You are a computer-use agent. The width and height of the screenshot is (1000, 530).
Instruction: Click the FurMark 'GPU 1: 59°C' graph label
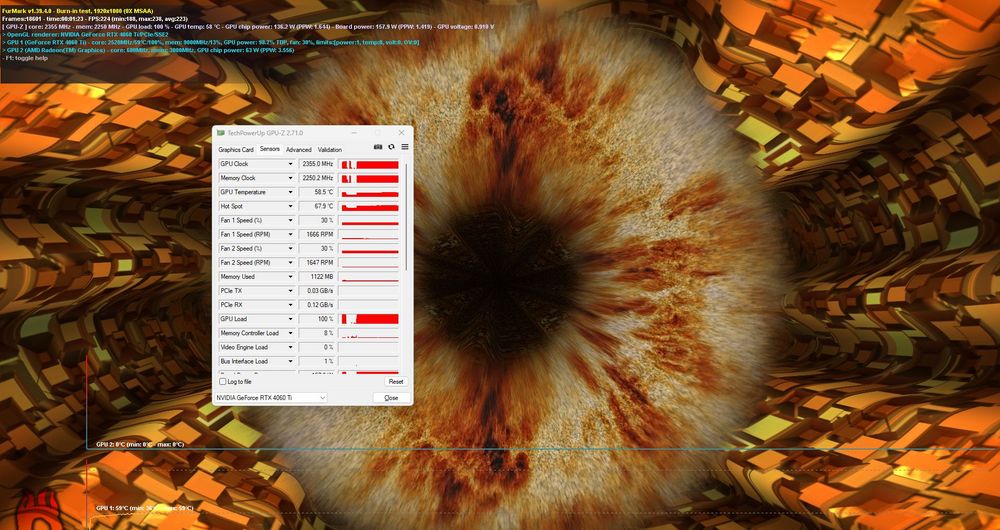tap(144, 508)
